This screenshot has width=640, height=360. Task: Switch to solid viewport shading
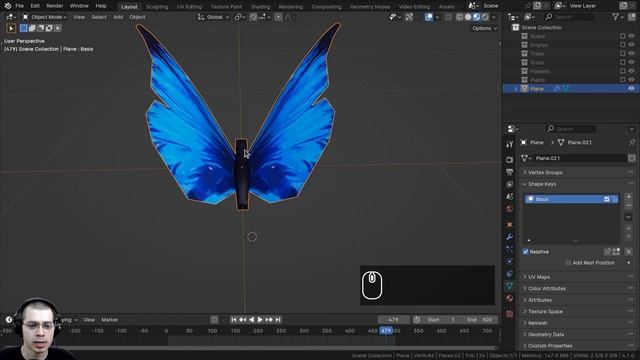[x=468, y=17]
